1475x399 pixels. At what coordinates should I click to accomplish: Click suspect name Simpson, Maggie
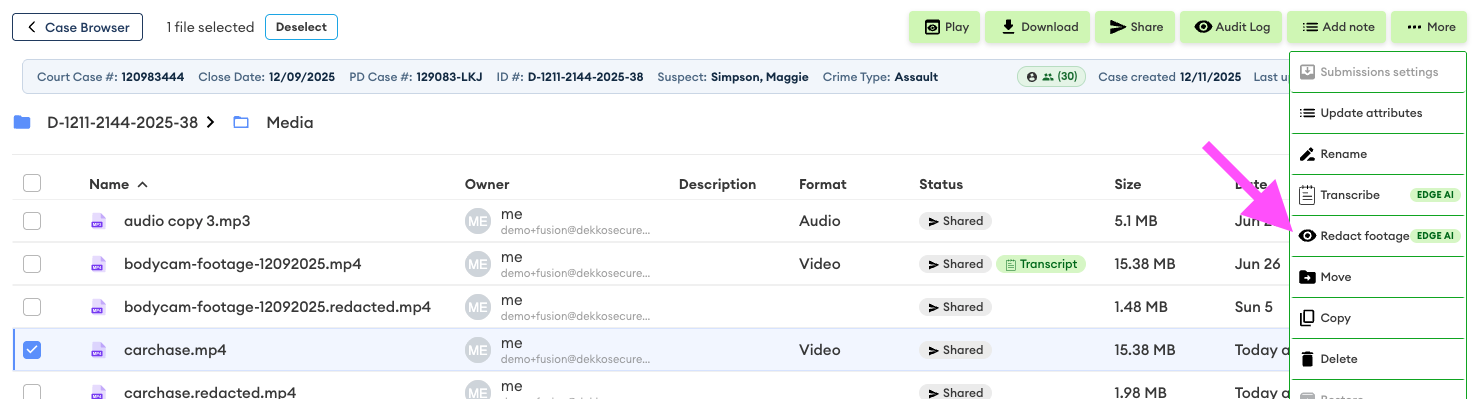point(760,76)
